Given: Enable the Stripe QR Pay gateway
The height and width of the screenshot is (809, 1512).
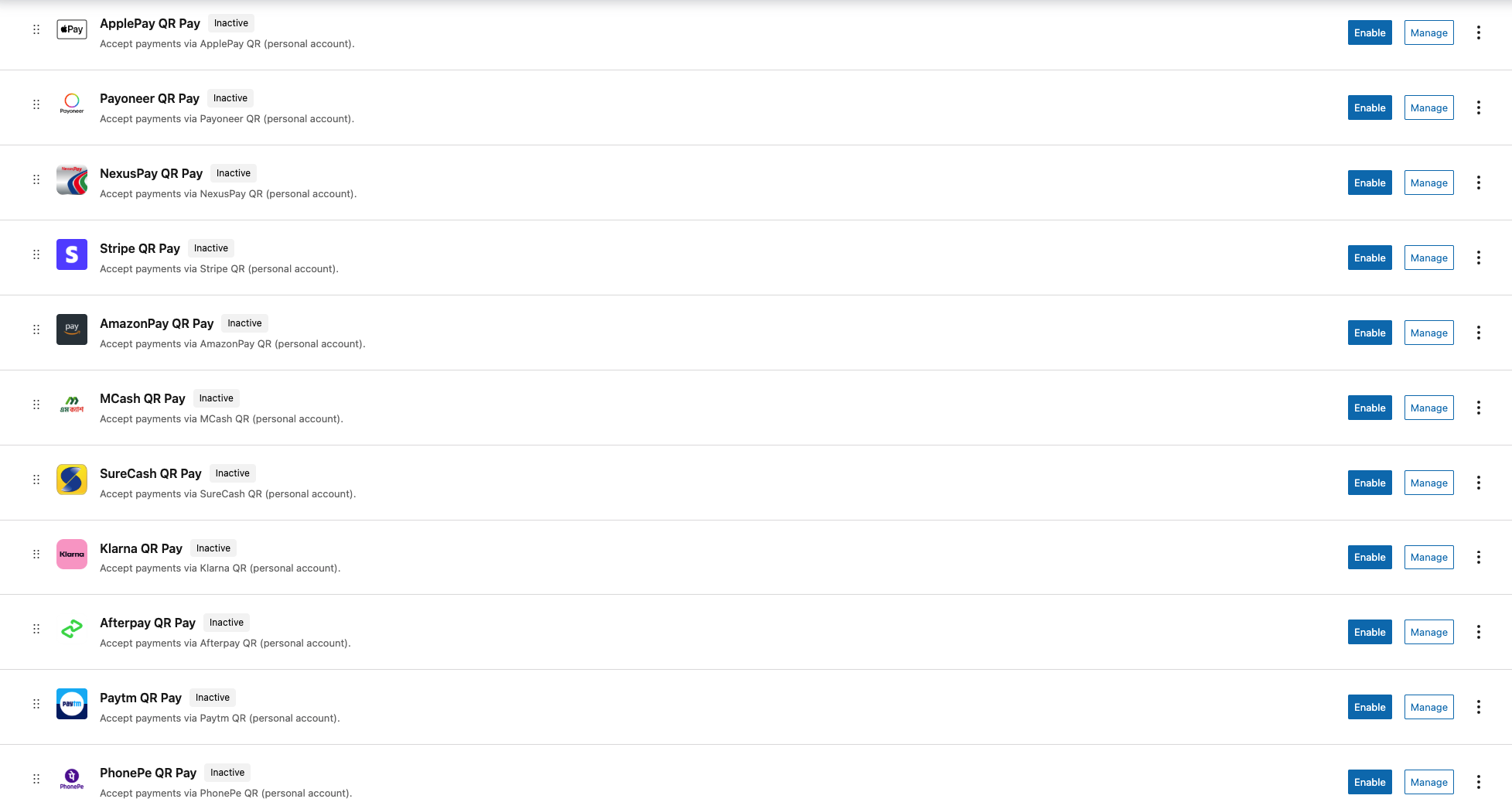Looking at the screenshot, I should point(1369,258).
